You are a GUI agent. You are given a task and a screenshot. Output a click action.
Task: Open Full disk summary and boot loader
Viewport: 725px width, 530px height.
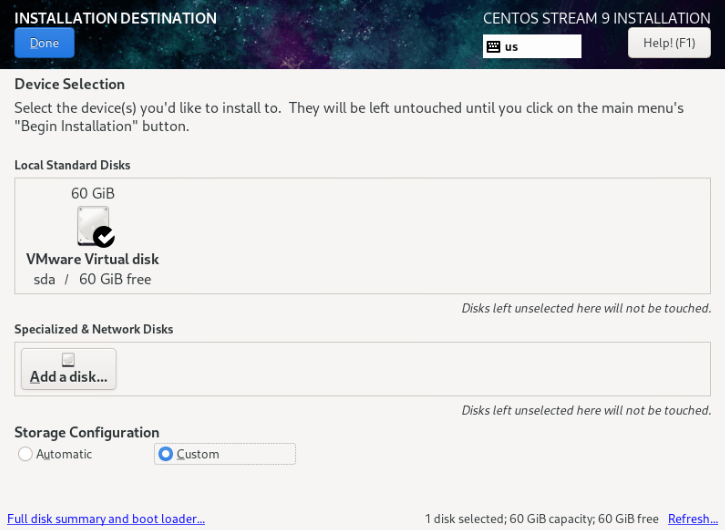click(106, 518)
